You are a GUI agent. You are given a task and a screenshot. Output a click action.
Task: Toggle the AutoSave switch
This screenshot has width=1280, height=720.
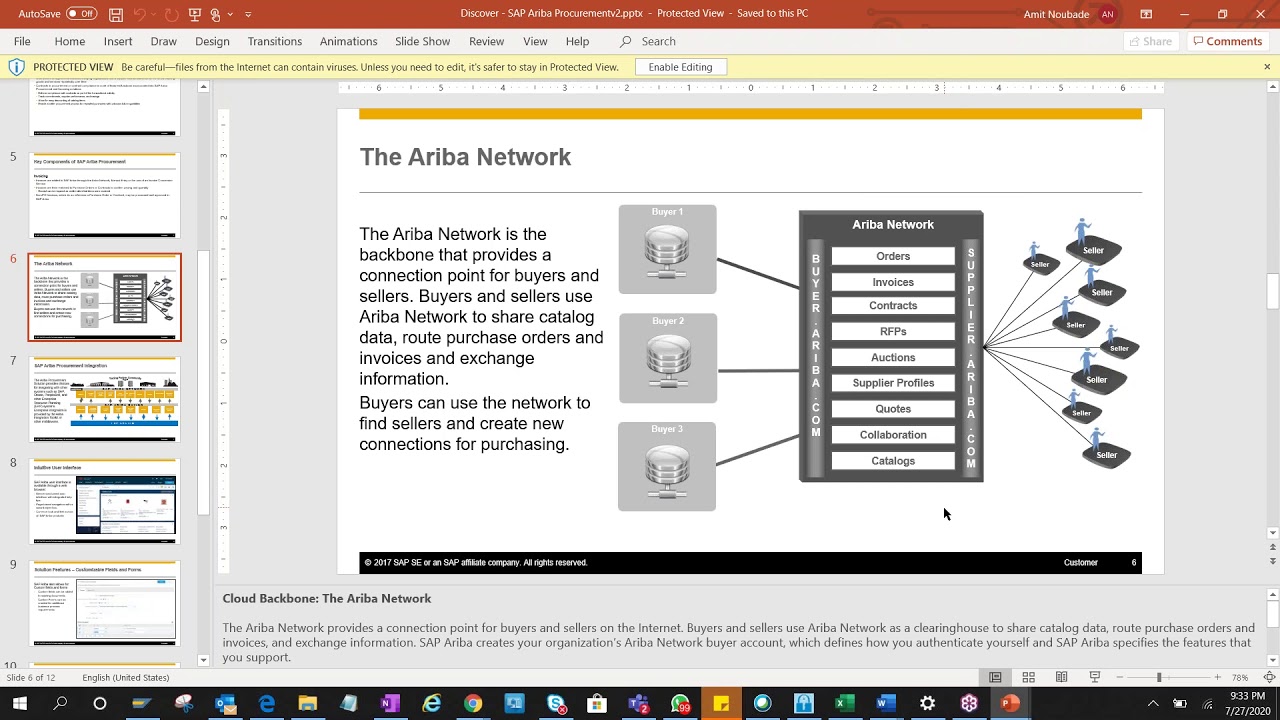point(82,14)
